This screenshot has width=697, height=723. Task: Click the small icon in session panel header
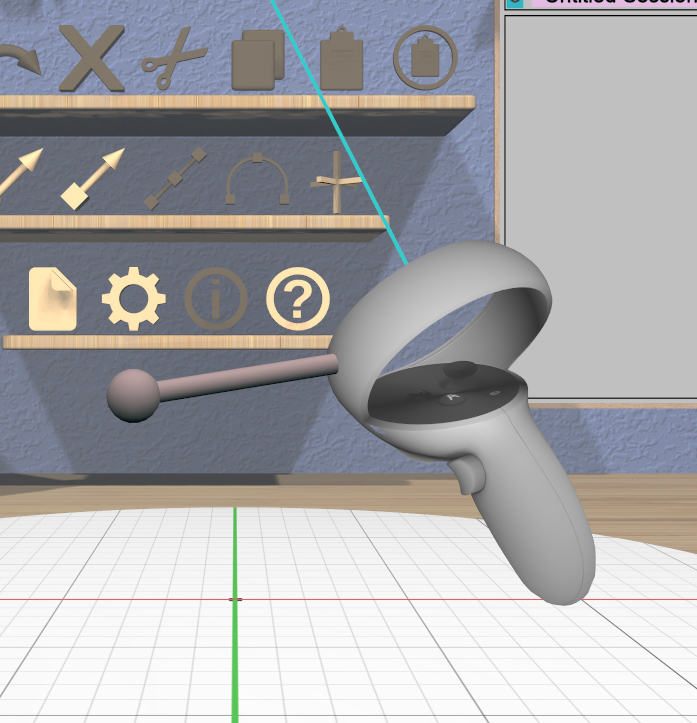515,4
